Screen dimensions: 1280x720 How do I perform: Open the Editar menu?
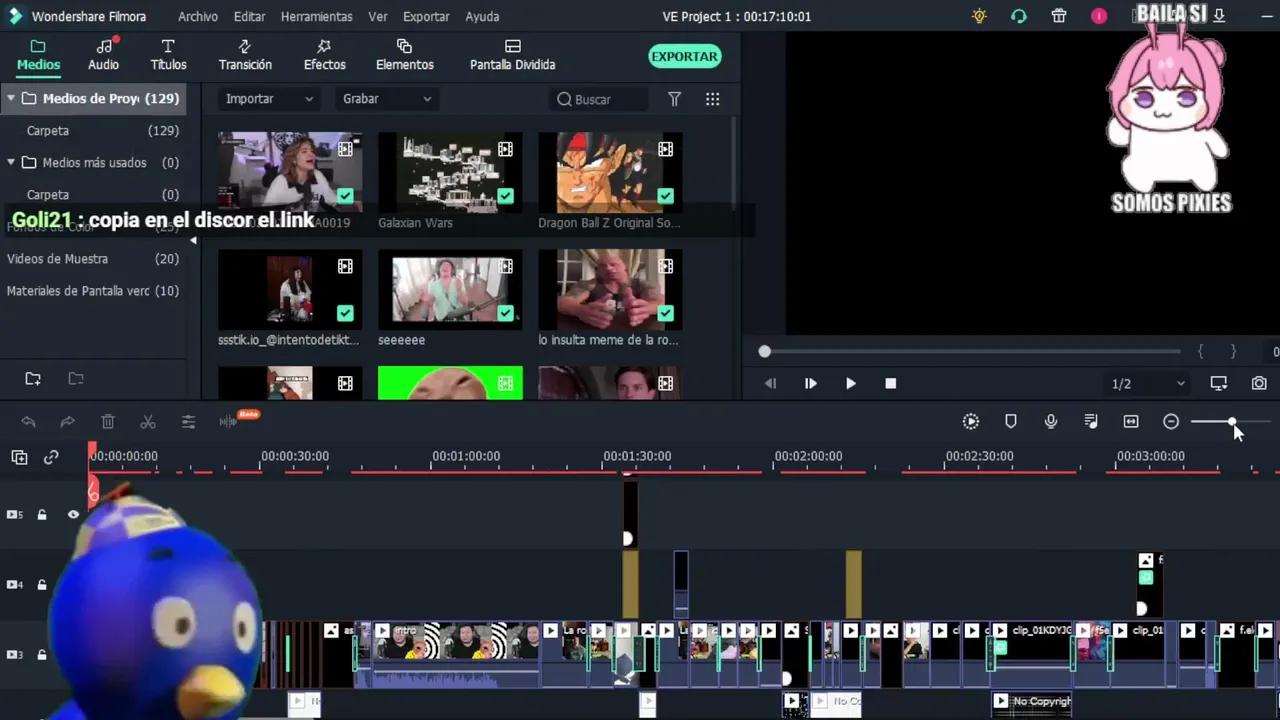pos(249,16)
